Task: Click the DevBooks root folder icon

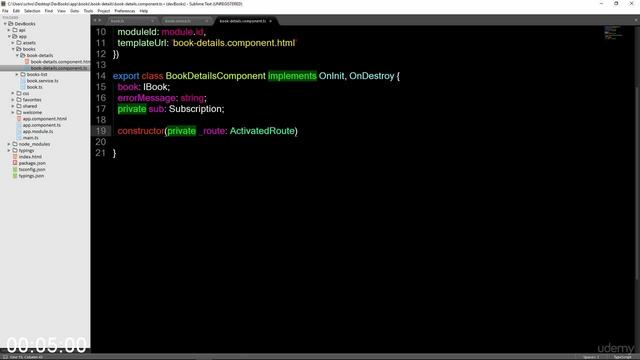Action: [11, 24]
